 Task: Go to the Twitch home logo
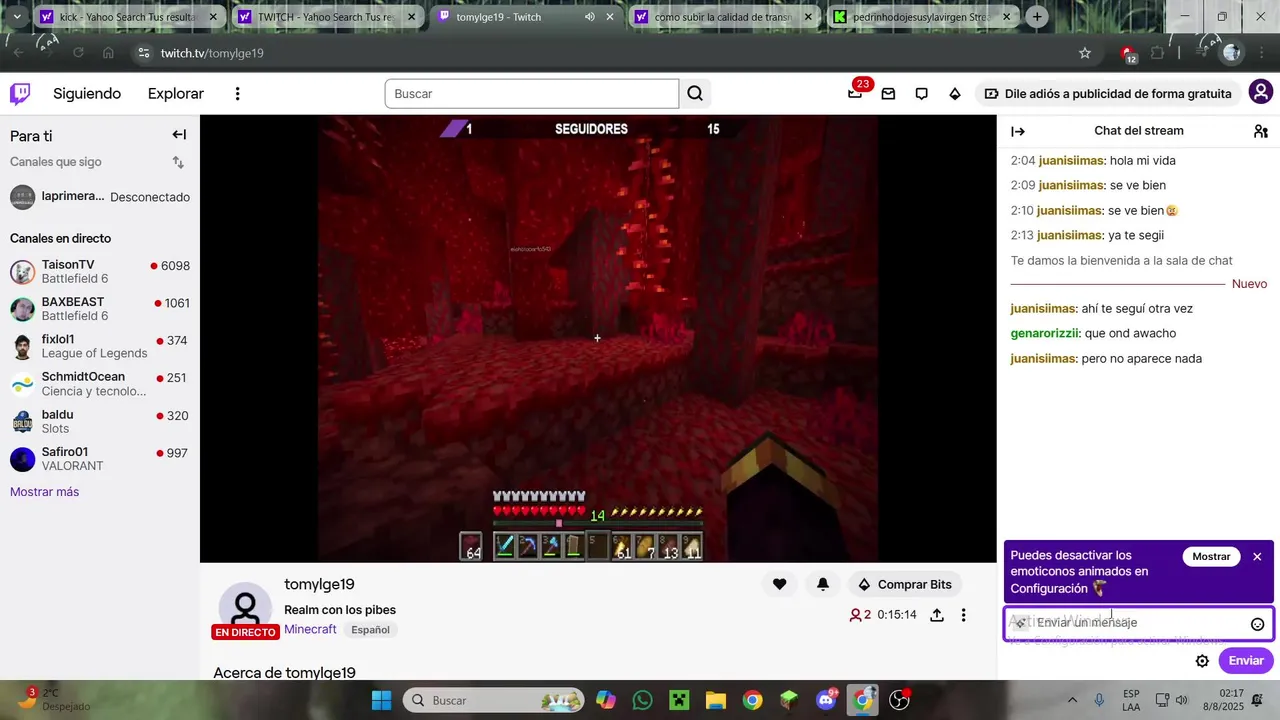(20, 94)
